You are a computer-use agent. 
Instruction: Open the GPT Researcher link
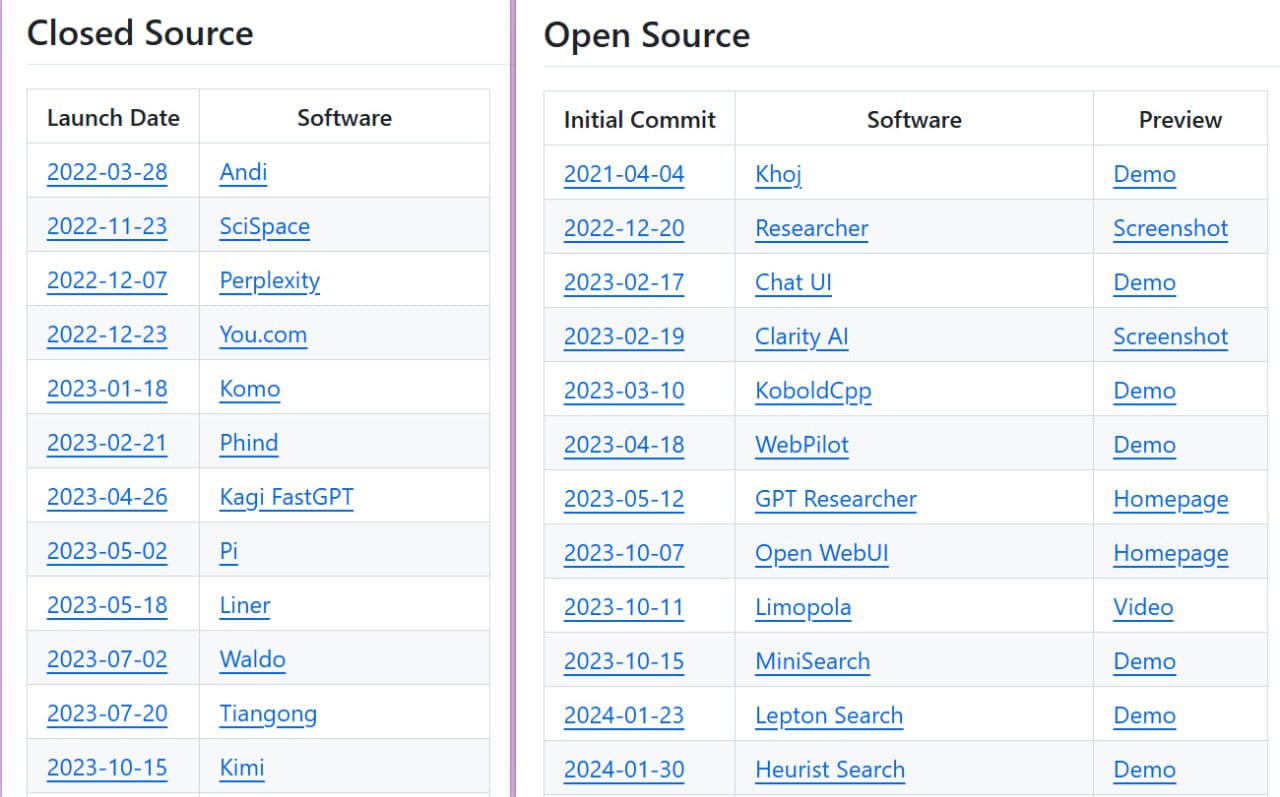point(836,498)
